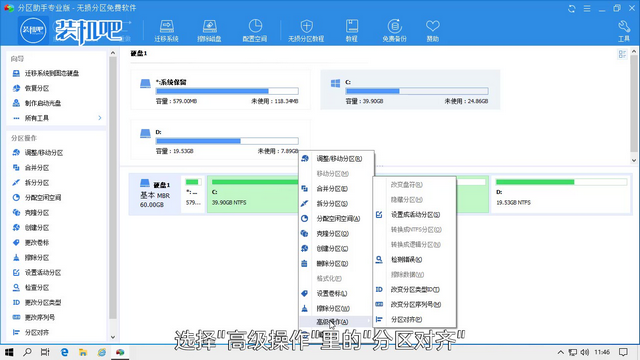Click the disk list scroll-down arrow
The width and height of the screenshot is (640, 360).
point(633,160)
